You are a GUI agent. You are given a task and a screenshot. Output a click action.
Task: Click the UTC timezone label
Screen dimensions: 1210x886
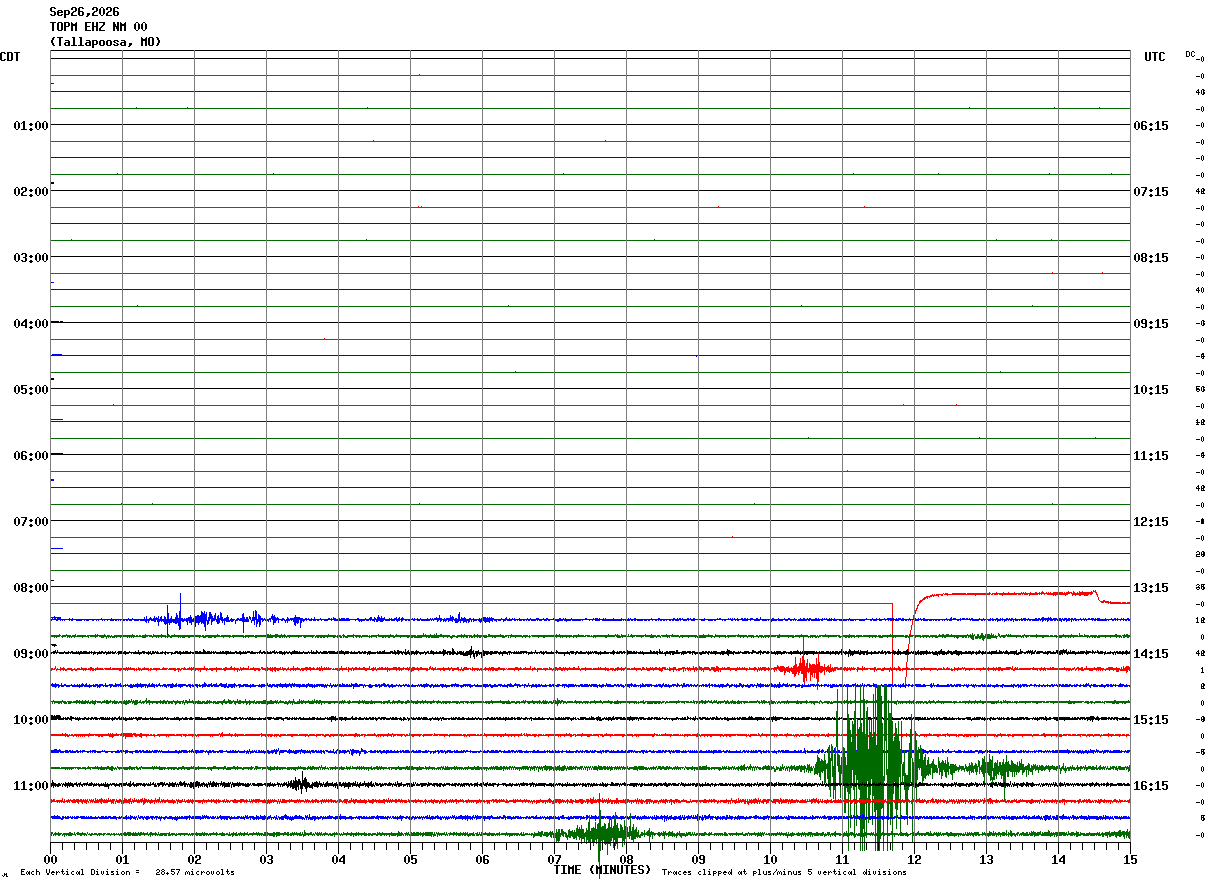tap(1155, 57)
